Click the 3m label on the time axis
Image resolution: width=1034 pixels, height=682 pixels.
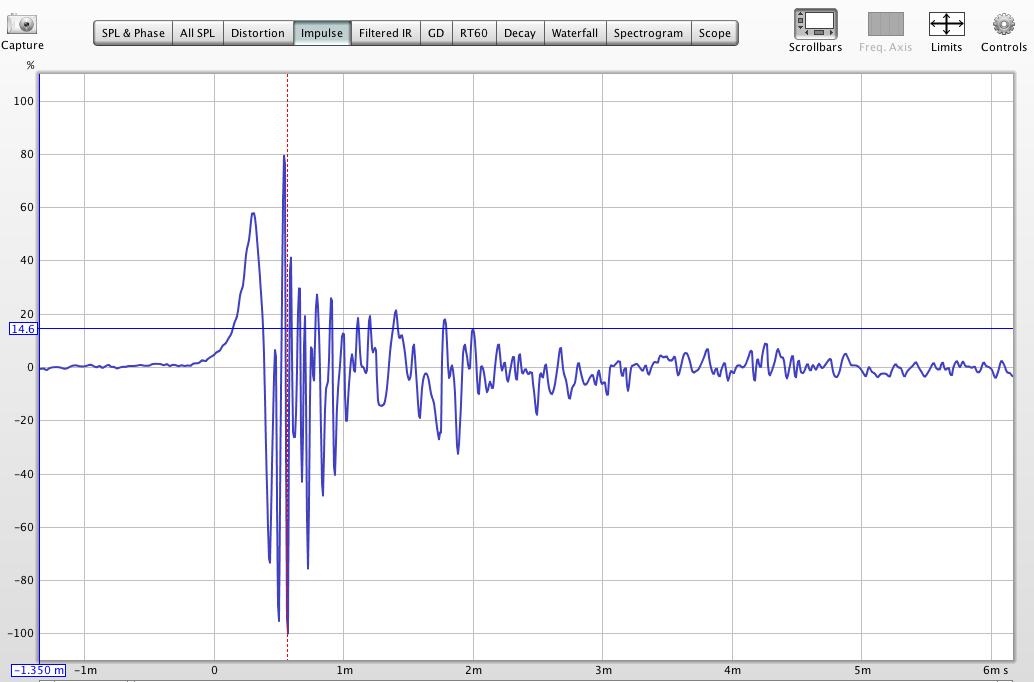[x=603, y=670]
